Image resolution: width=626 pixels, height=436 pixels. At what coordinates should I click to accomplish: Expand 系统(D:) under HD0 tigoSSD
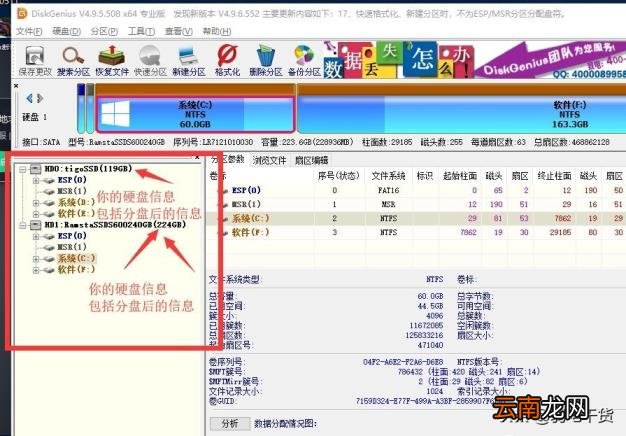pos(36,203)
